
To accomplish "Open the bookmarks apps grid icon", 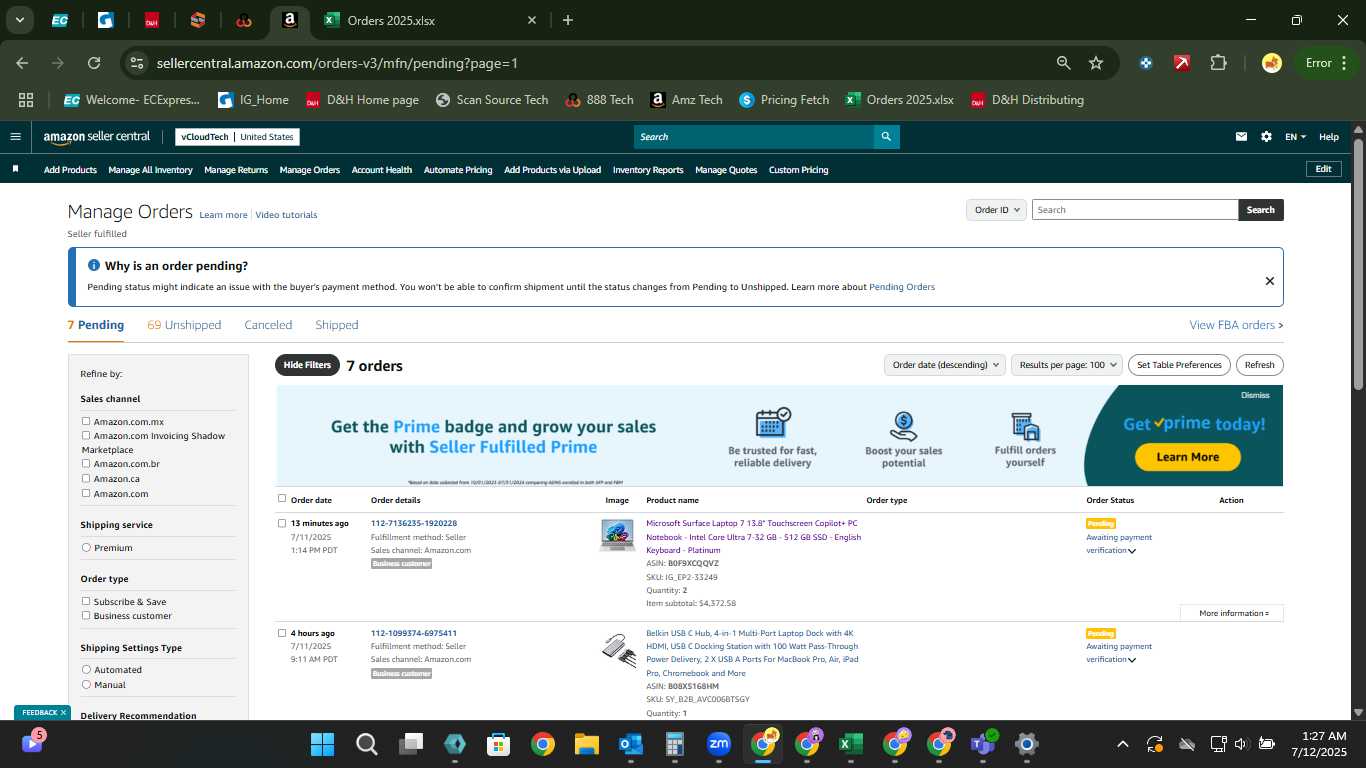I will pos(26,100).
